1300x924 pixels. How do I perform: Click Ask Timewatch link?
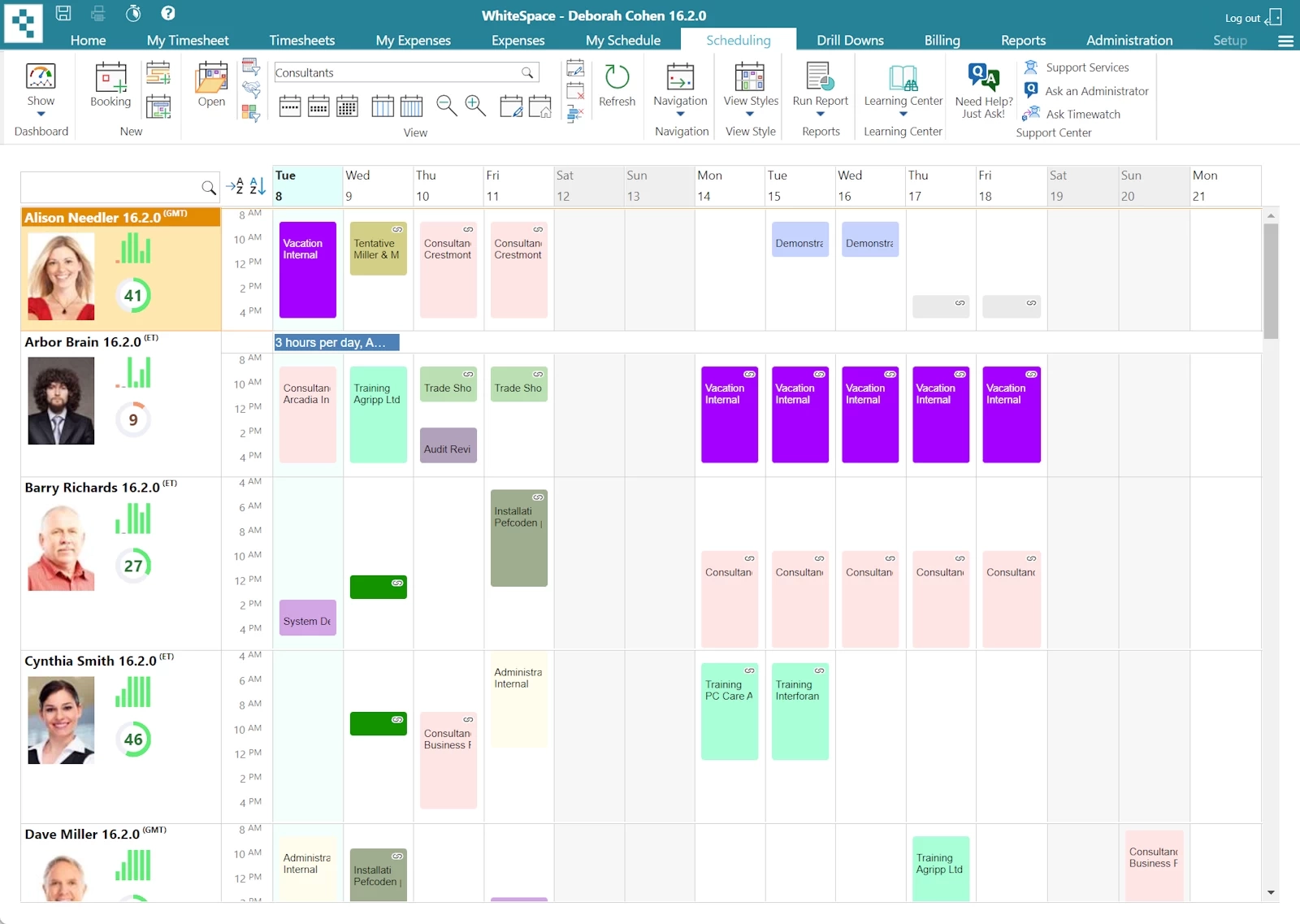coord(1083,115)
